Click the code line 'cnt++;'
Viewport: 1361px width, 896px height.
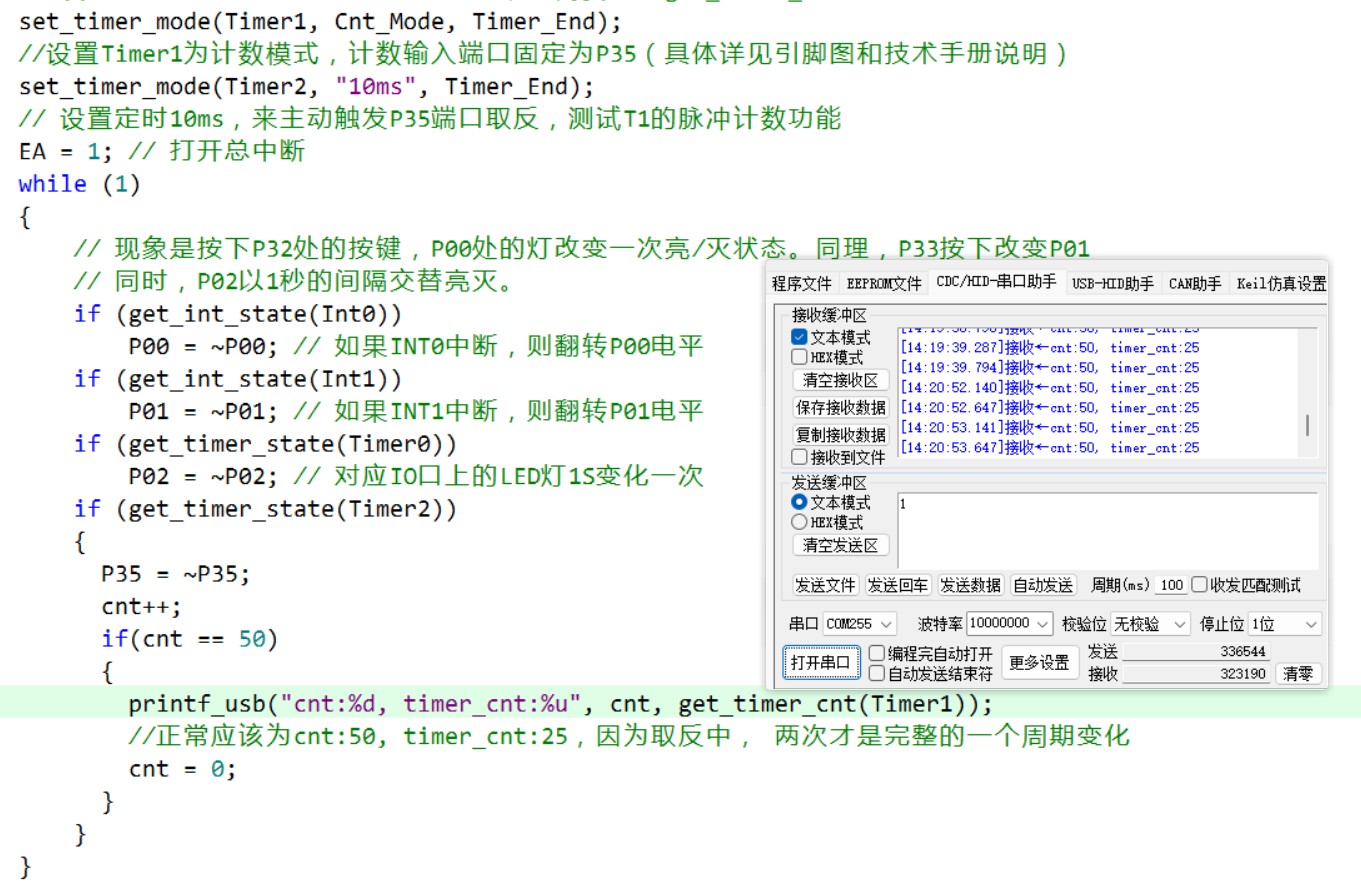142,606
